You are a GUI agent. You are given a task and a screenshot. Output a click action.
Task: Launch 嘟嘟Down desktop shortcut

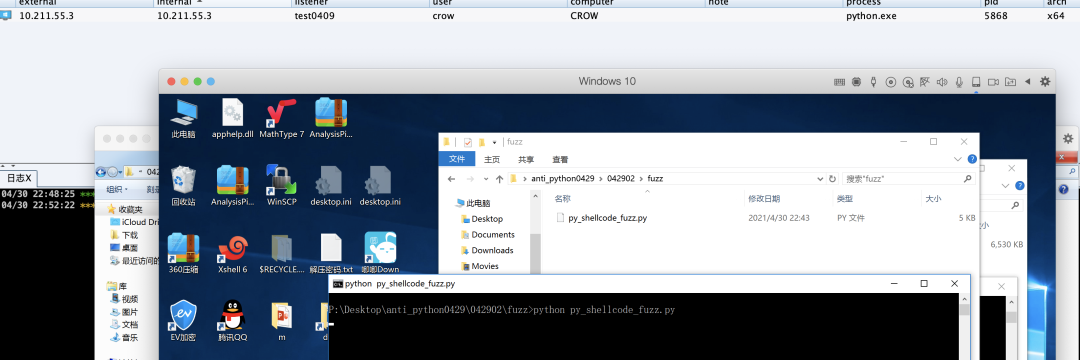pyautogui.click(x=380, y=253)
